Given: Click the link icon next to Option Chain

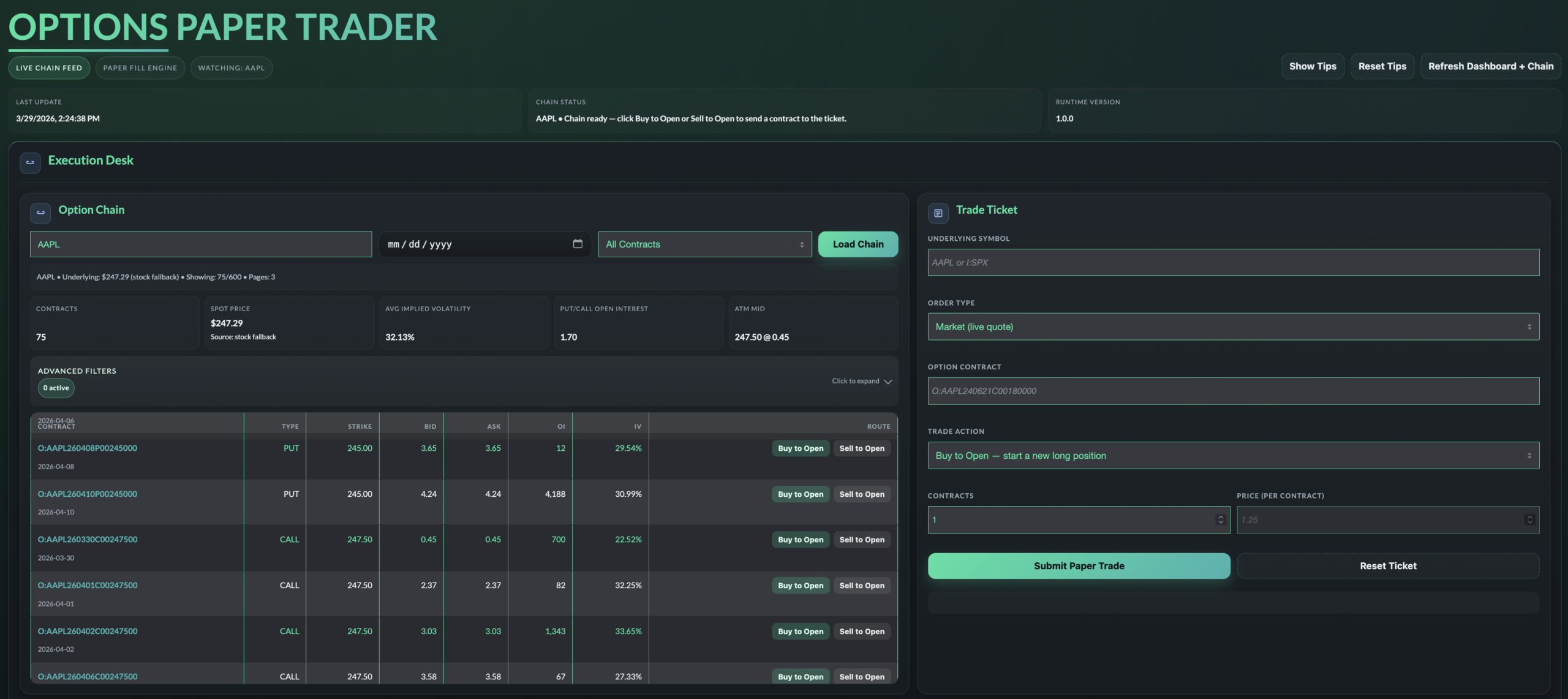Looking at the screenshot, I should tap(40, 213).
